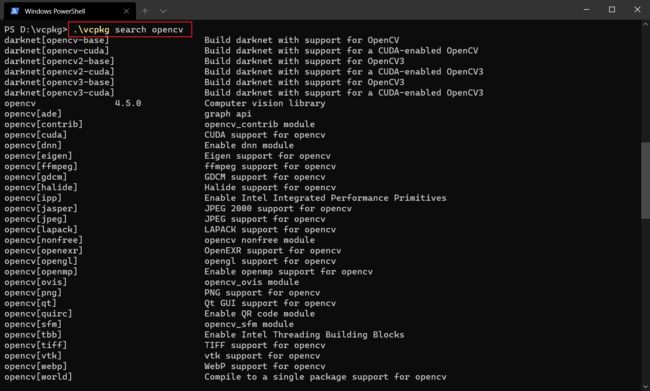Image resolution: width=650 pixels, height=391 pixels.
Task: Click the vertical scrollbar thumb
Action: coord(645,180)
